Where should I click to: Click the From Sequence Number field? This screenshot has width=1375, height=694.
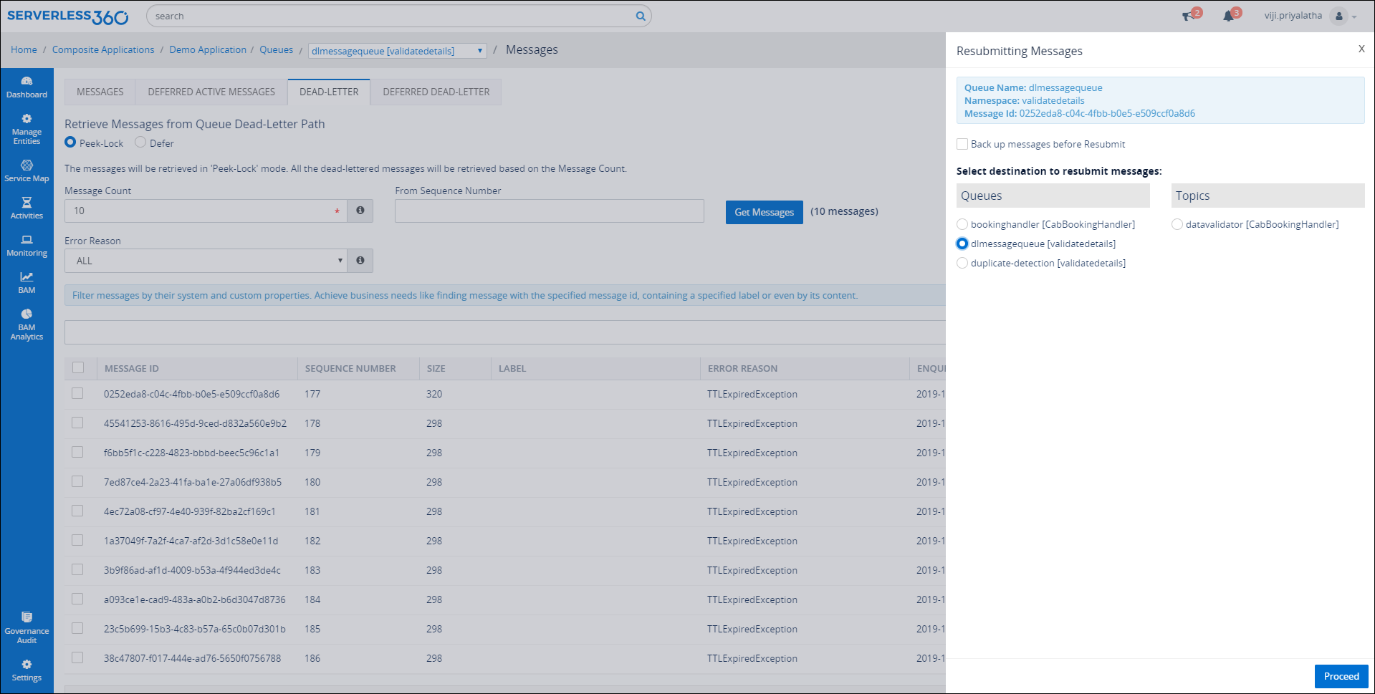(x=549, y=211)
